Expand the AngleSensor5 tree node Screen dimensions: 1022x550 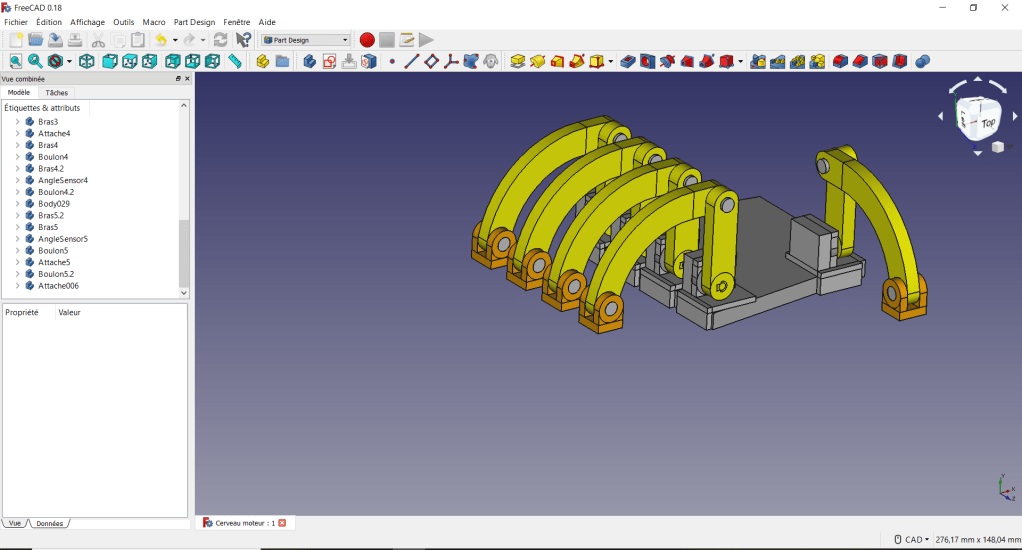[17, 239]
